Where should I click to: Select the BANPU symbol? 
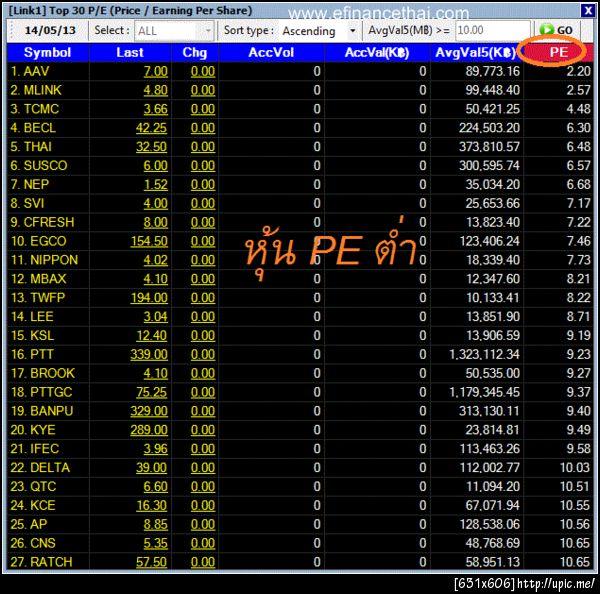tap(52, 411)
